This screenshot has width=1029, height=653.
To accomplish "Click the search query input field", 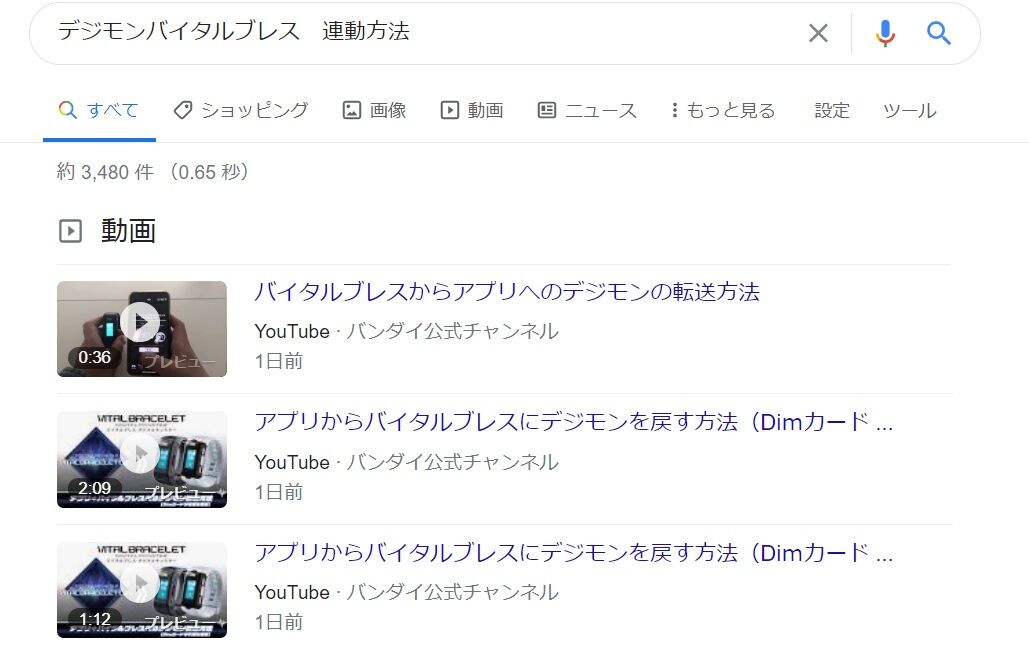I will 400,33.
